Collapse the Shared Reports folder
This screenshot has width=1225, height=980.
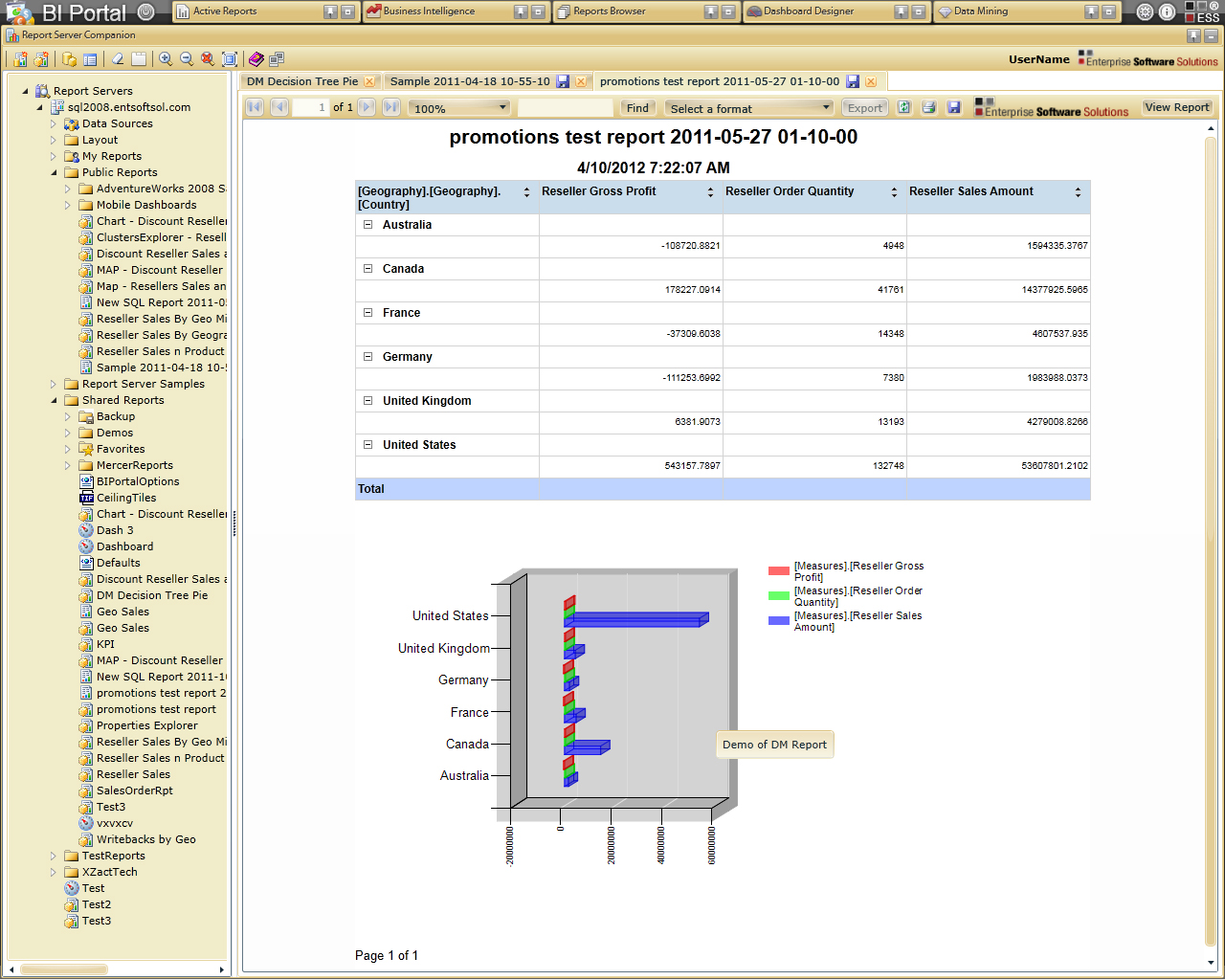click(54, 400)
